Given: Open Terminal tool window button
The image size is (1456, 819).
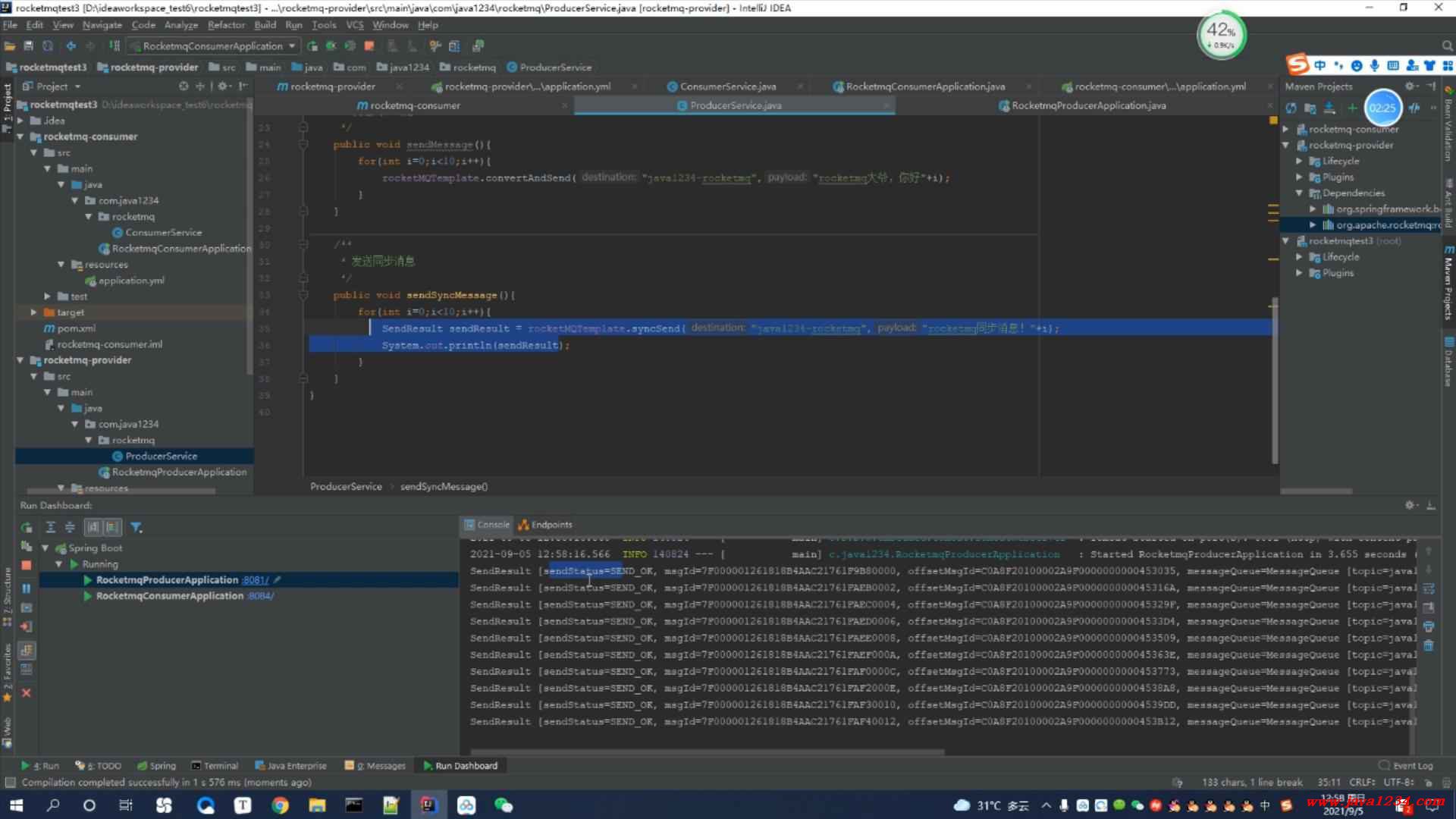Looking at the screenshot, I should pos(215,766).
